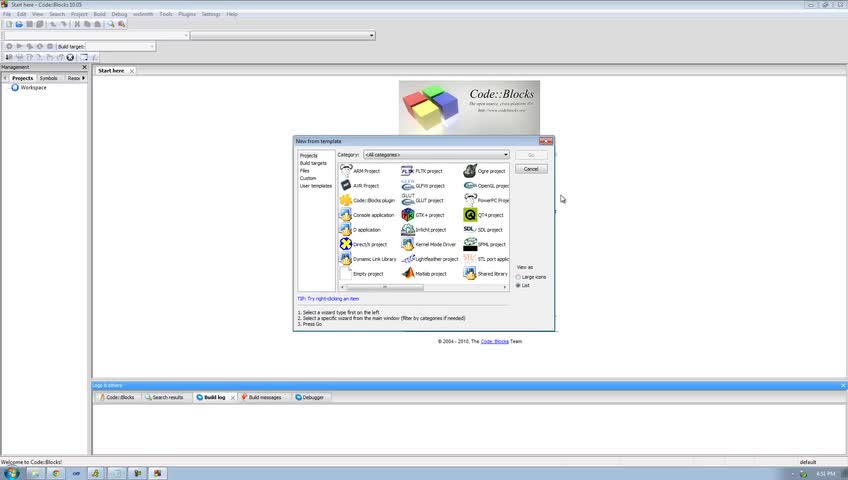Select User templates wizard type
Screen dimensions: 848x480
[316, 186]
